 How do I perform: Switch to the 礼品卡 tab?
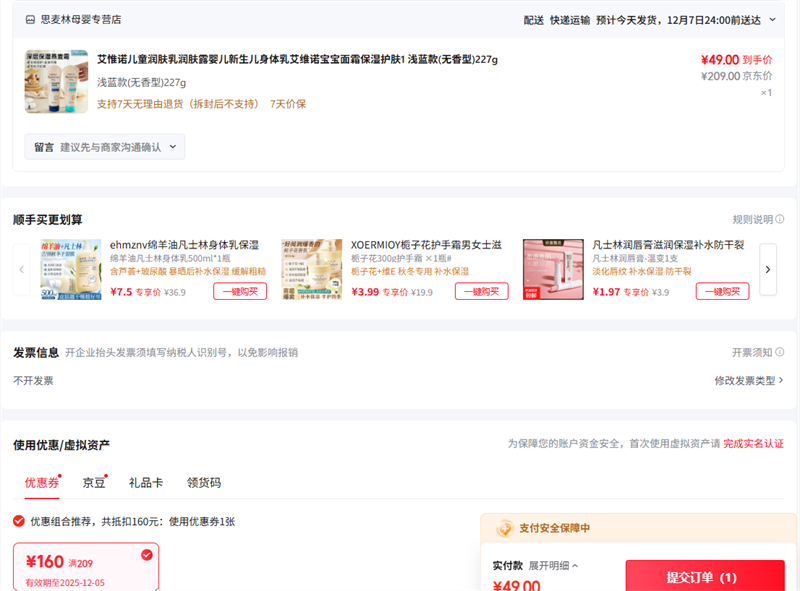coord(146,482)
